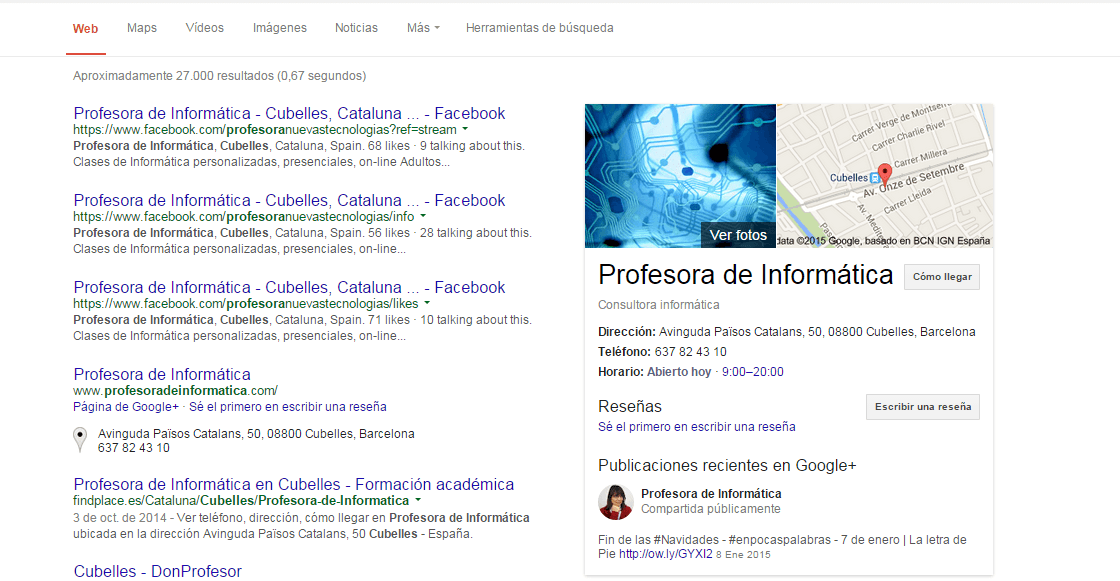The height and width of the screenshot is (581, 1120).
Task: Open the ow.ly/GYXI2 link
Action: pyautogui.click(x=666, y=554)
